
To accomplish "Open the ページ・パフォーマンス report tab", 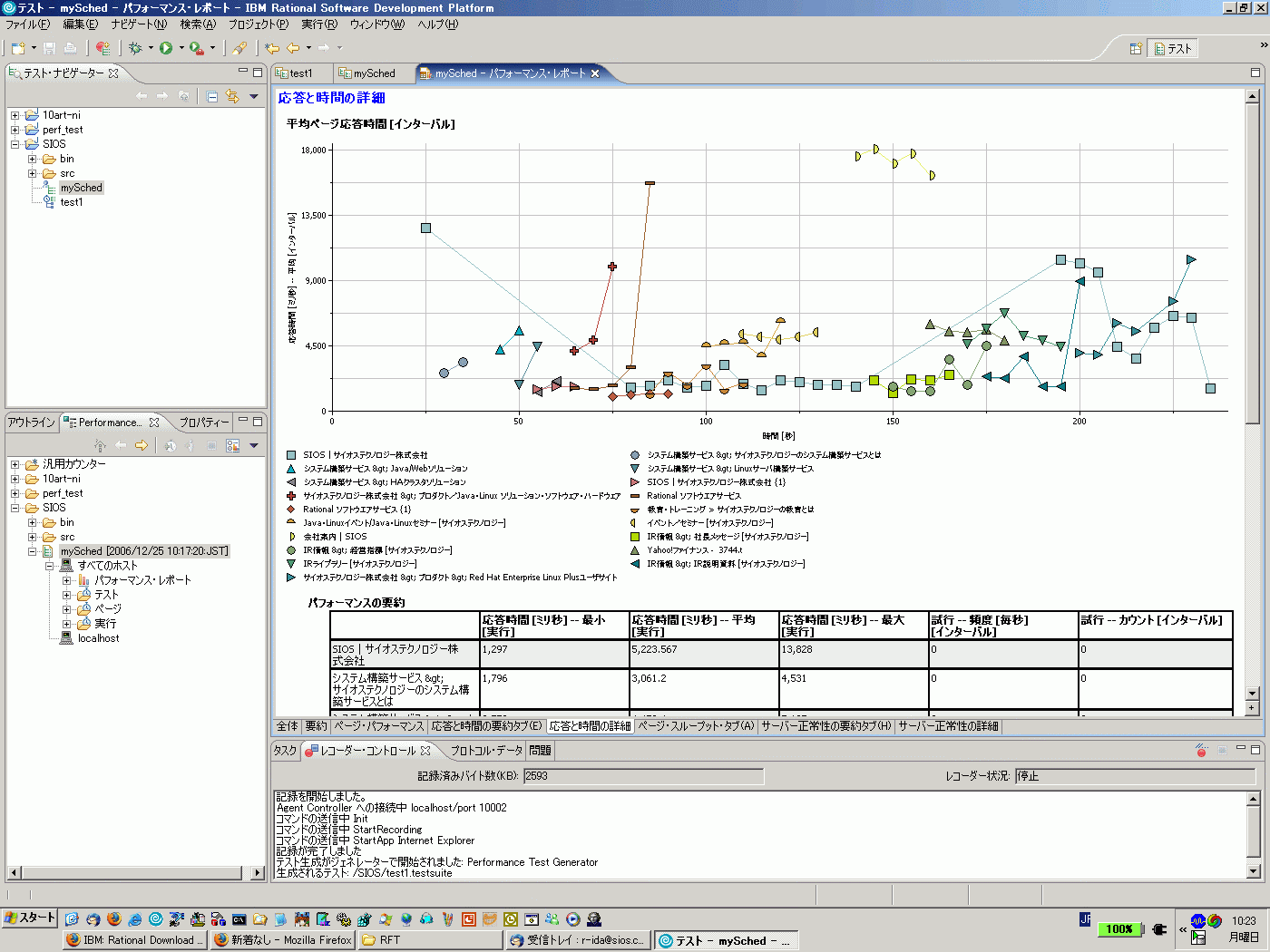I will 379,726.
